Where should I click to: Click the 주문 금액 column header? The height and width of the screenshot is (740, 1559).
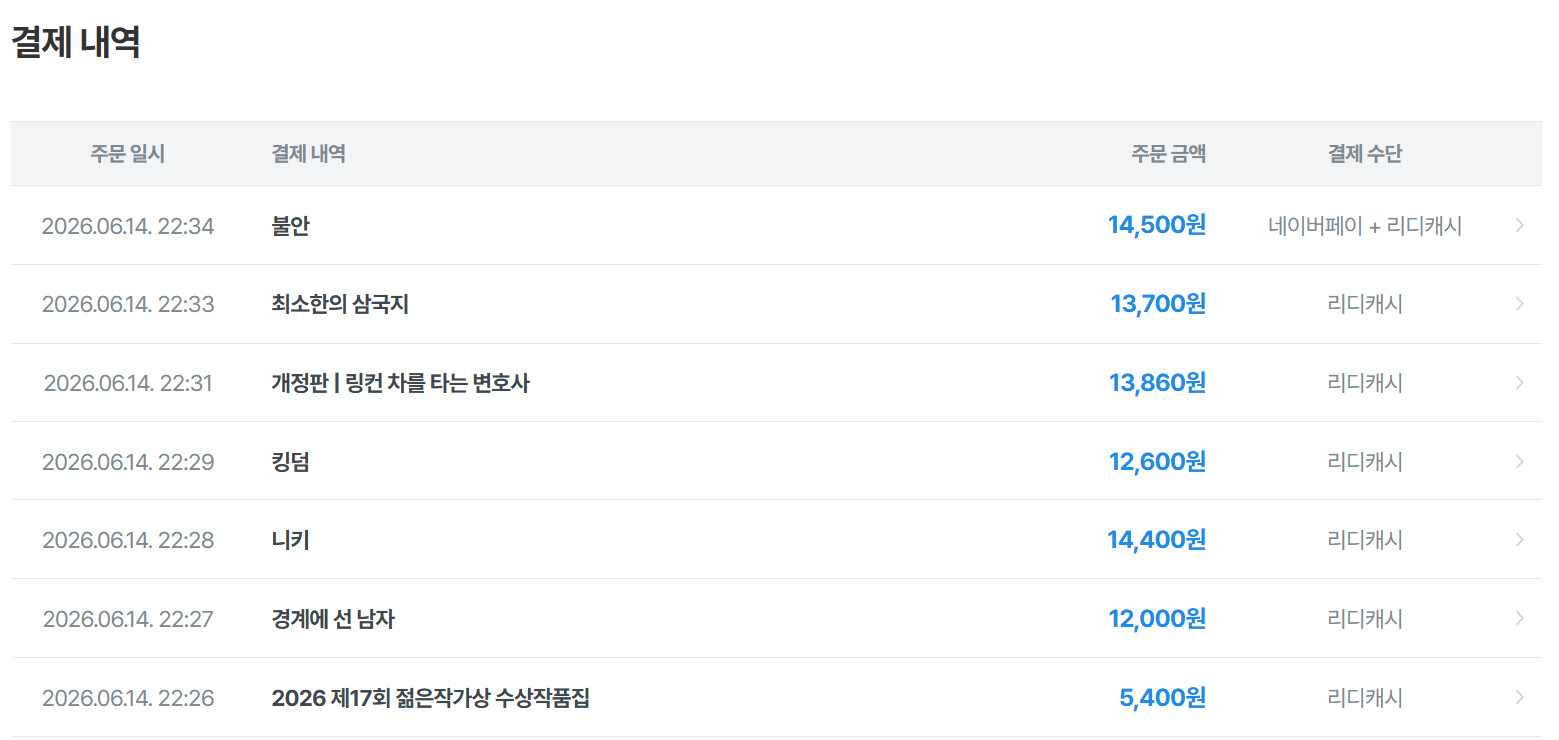[x=1169, y=154]
